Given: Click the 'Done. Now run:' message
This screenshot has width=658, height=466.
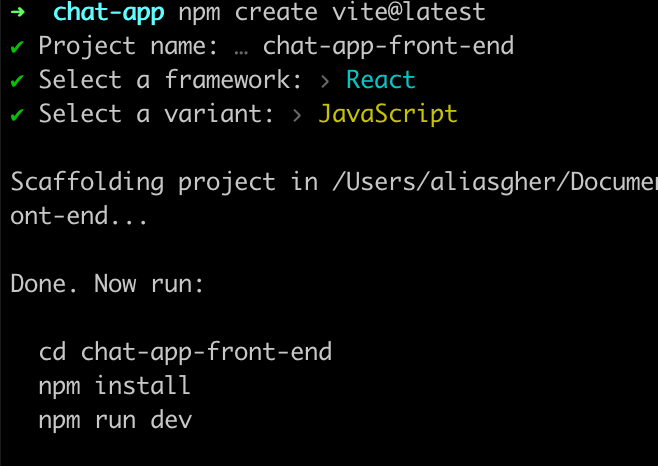Looking at the screenshot, I should tap(107, 284).
